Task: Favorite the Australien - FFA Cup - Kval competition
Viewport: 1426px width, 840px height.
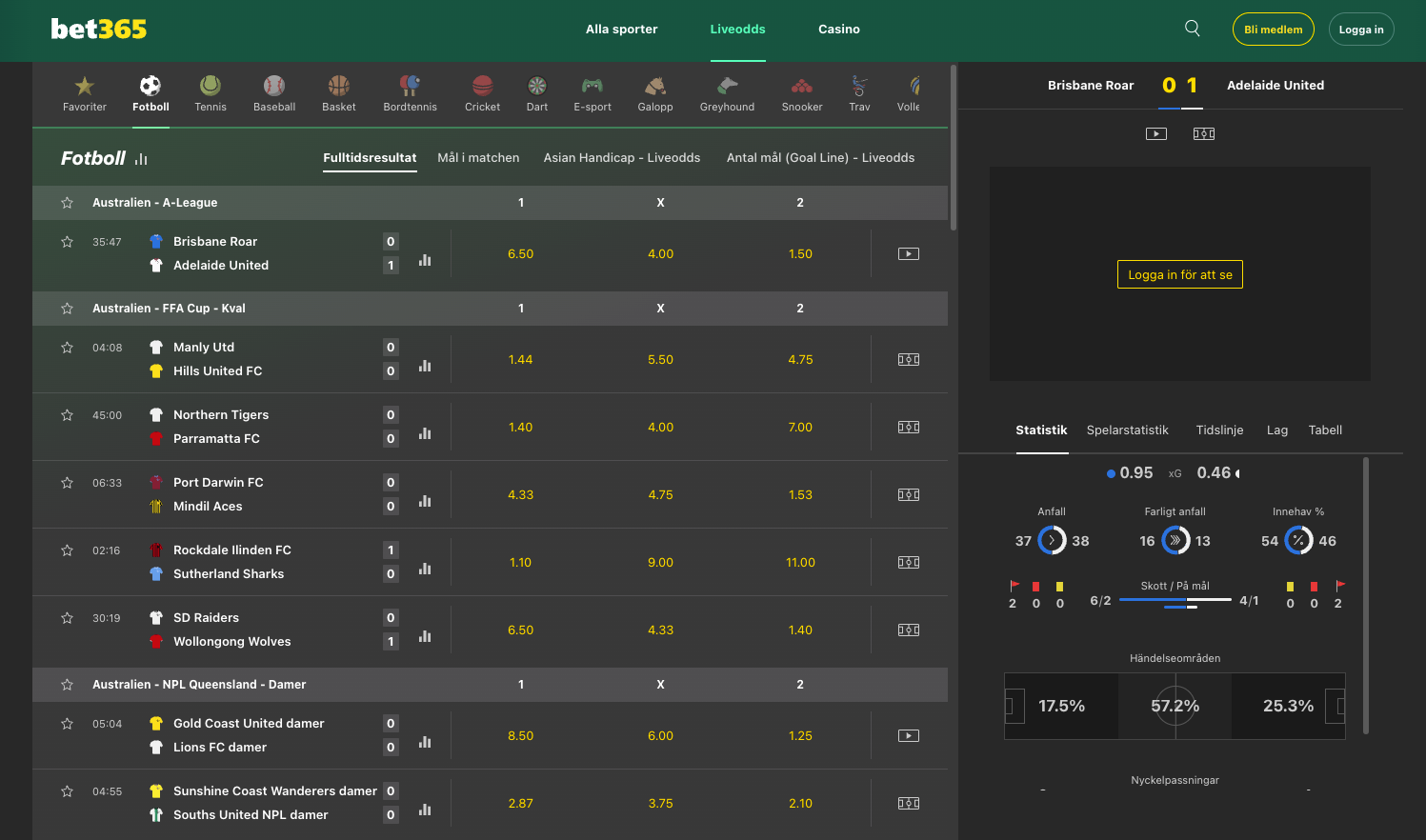Action: [x=67, y=308]
